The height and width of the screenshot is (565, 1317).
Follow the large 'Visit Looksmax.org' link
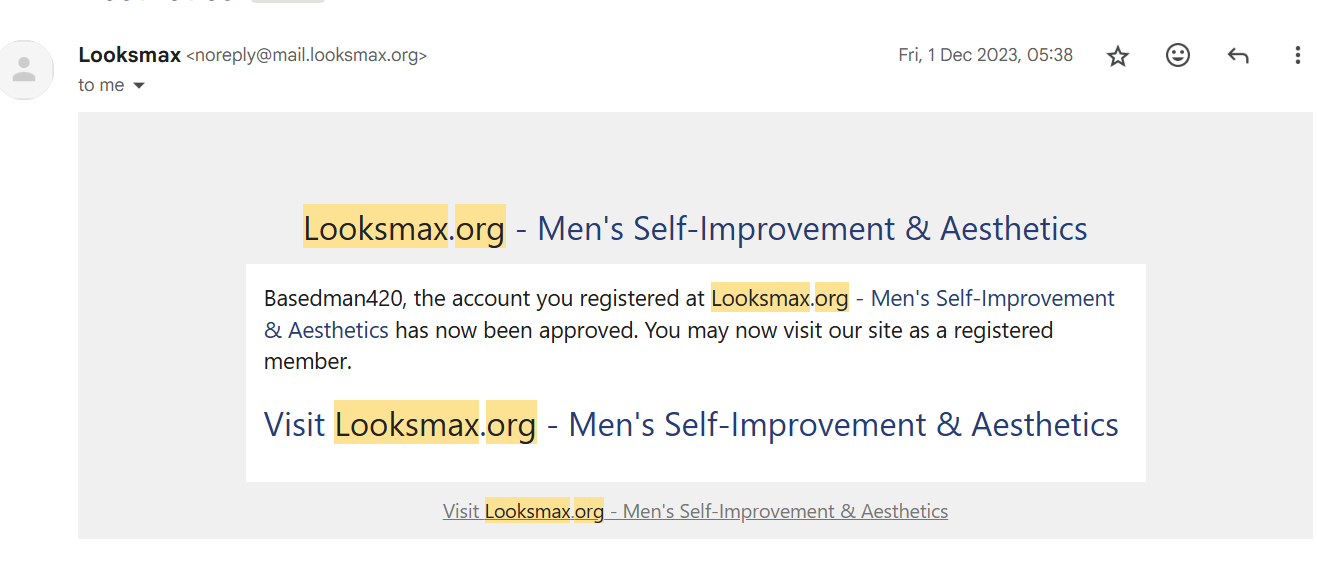[691, 424]
